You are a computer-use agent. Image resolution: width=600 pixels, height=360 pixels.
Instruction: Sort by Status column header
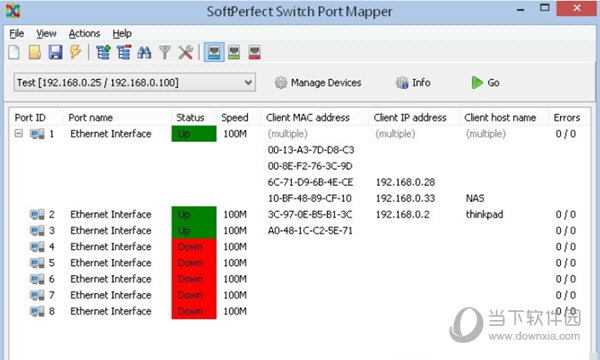[194, 117]
